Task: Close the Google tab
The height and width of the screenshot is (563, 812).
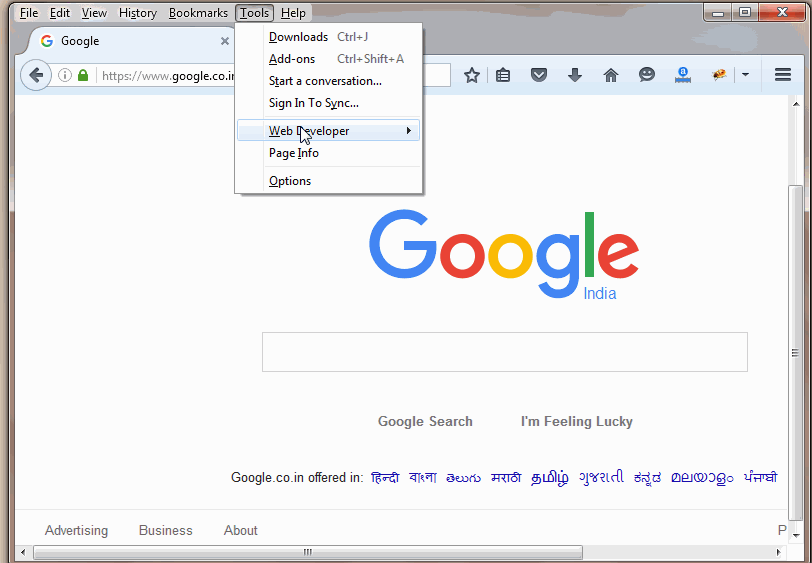Action: (x=225, y=41)
